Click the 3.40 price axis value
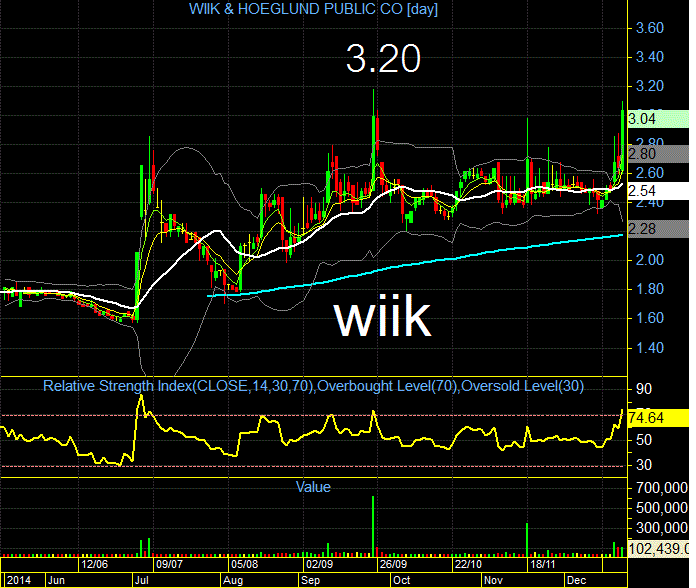 click(649, 57)
